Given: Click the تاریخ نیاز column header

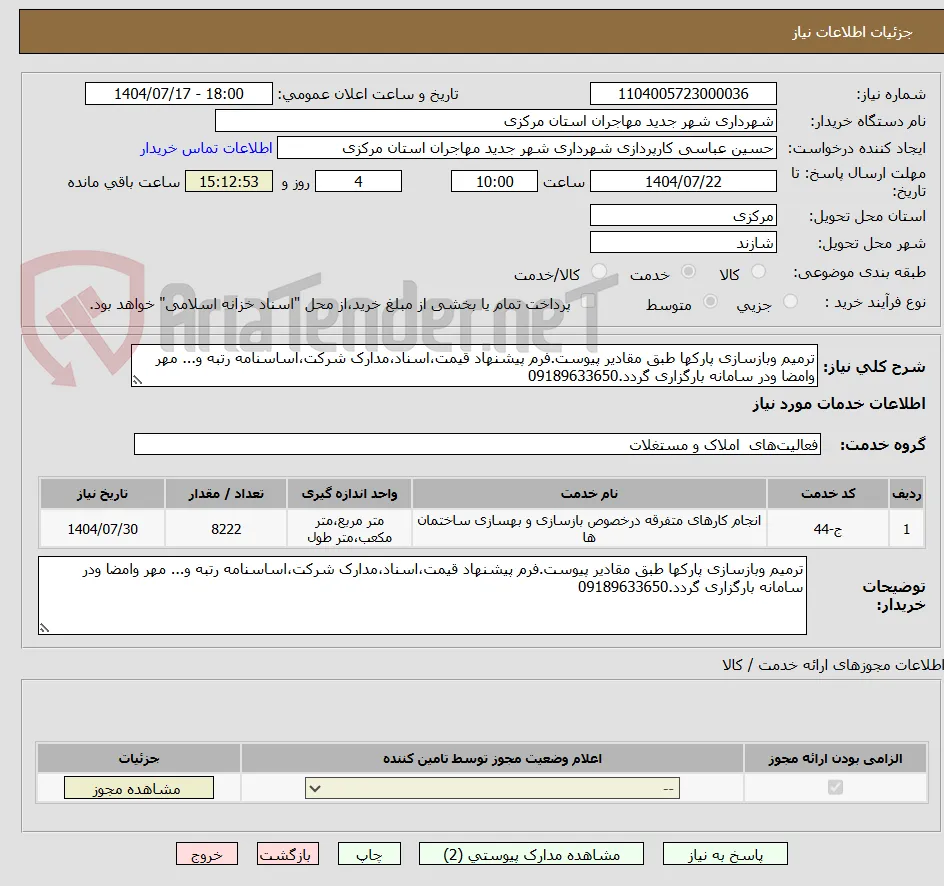Looking at the screenshot, I should (102, 494).
